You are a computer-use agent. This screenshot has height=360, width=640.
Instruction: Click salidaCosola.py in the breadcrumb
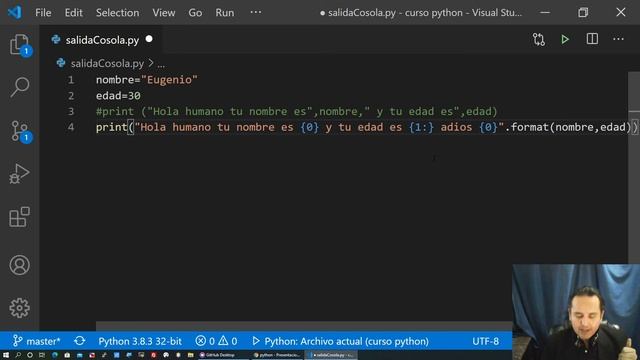107,63
